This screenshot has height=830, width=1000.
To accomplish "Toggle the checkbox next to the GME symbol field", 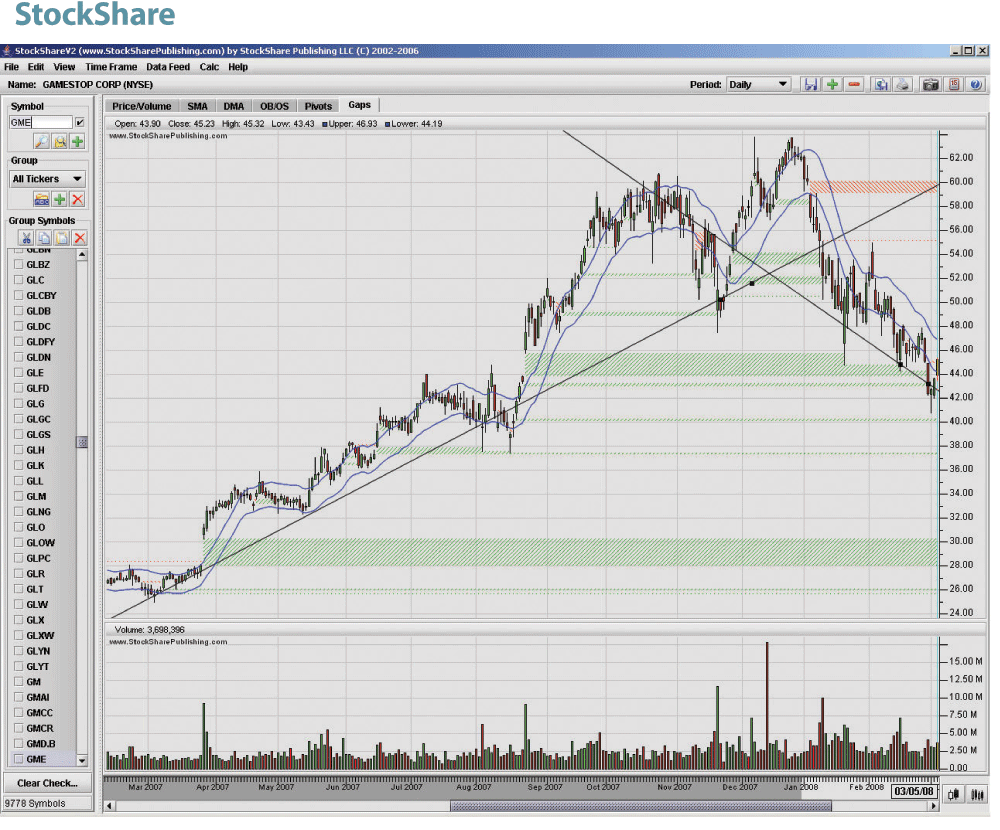I will click(80, 123).
